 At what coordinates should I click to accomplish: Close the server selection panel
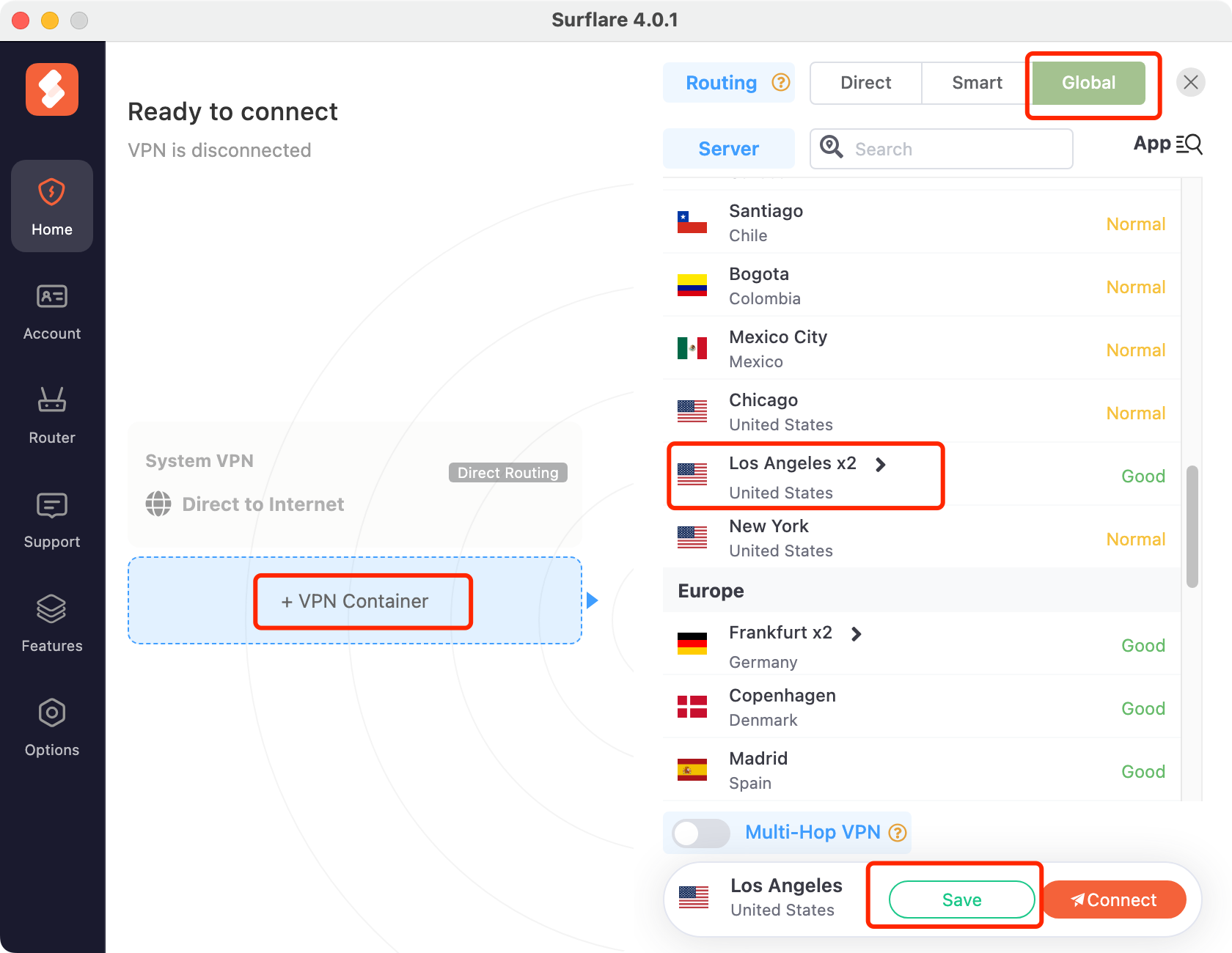coord(1190,82)
